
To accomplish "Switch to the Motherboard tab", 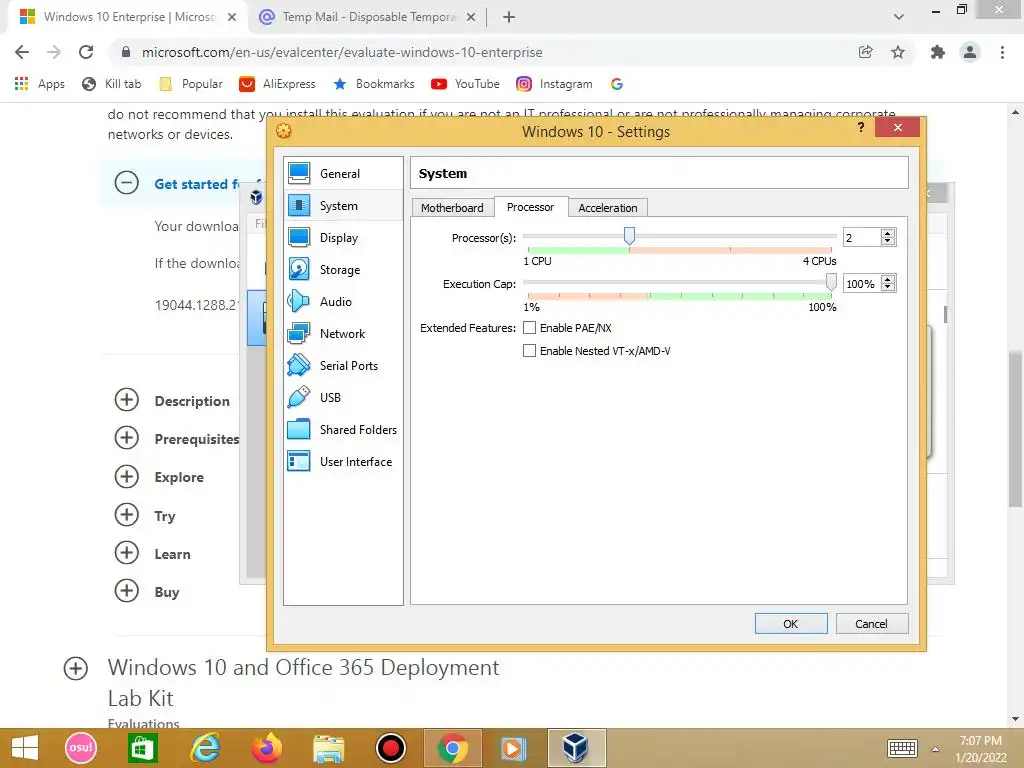I will click(452, 208).
